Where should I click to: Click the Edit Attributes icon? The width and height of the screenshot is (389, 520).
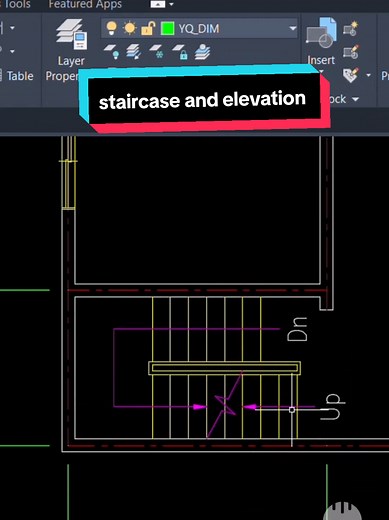(350, 75)
